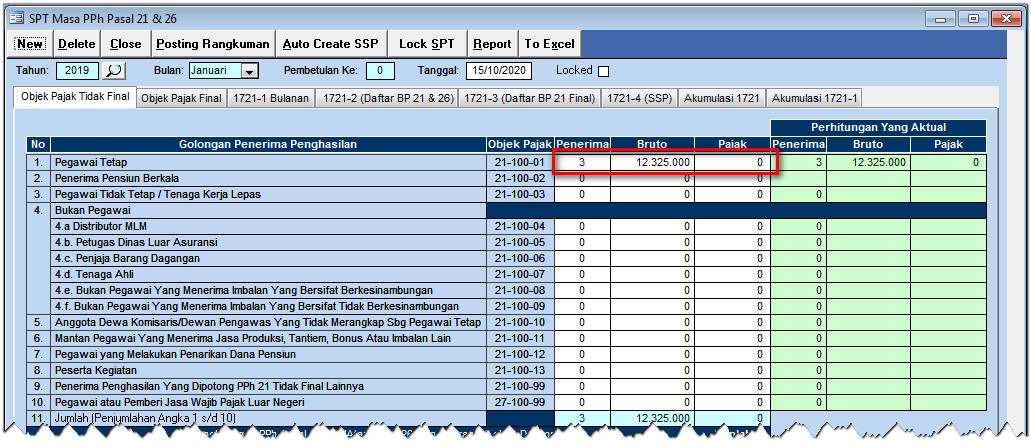
Task: Export using To Excel button
Action: pyautogui.click(x=550, y=44)
